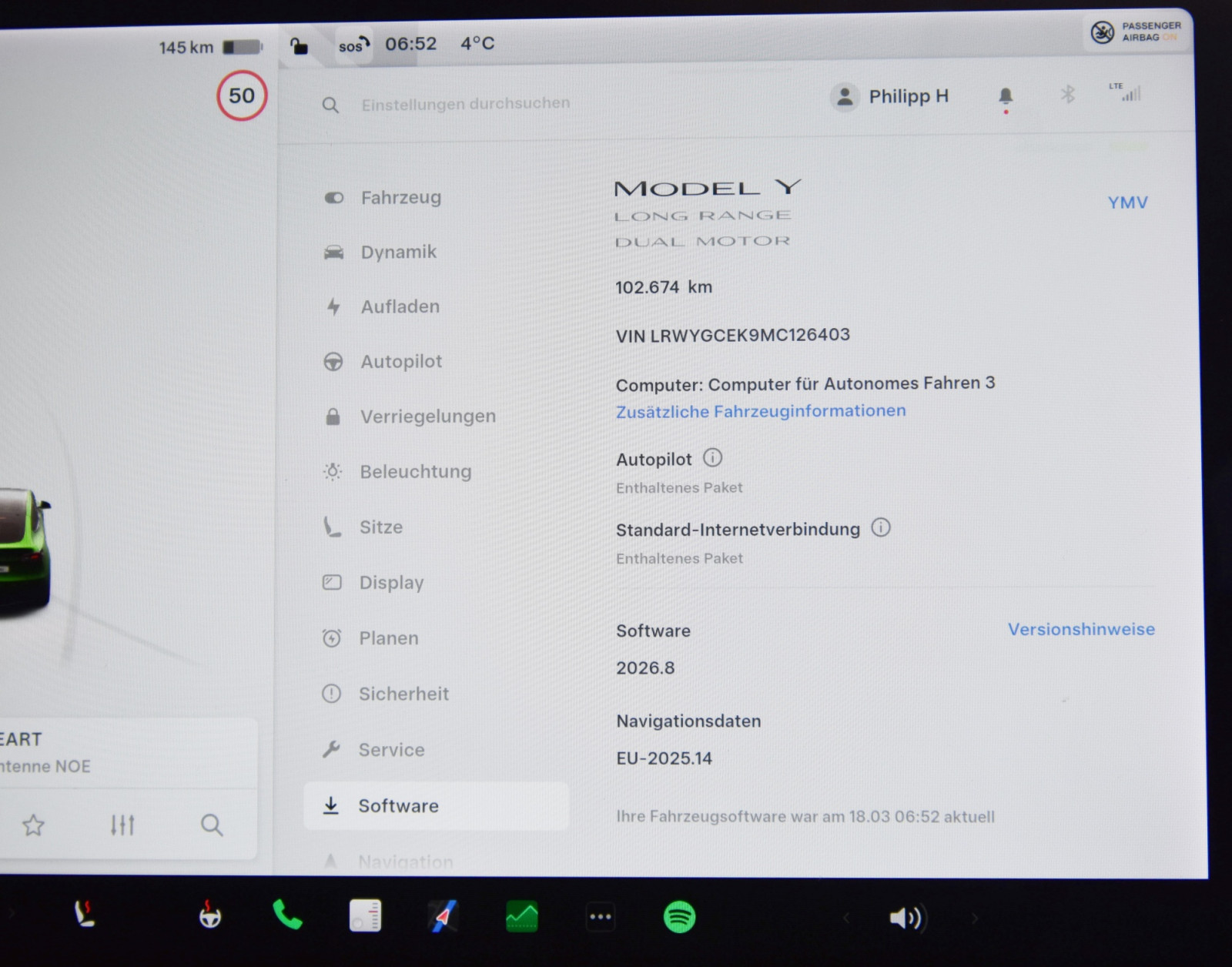Show info for Standard-Internetverbindung
Viewport: 1232px width, 967px height.
(x=881, y=527)
